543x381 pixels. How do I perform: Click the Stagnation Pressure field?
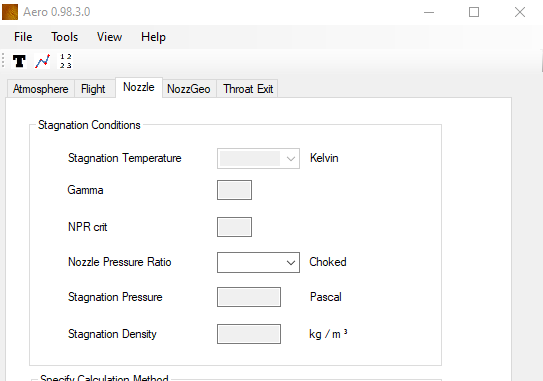[249, 297]
